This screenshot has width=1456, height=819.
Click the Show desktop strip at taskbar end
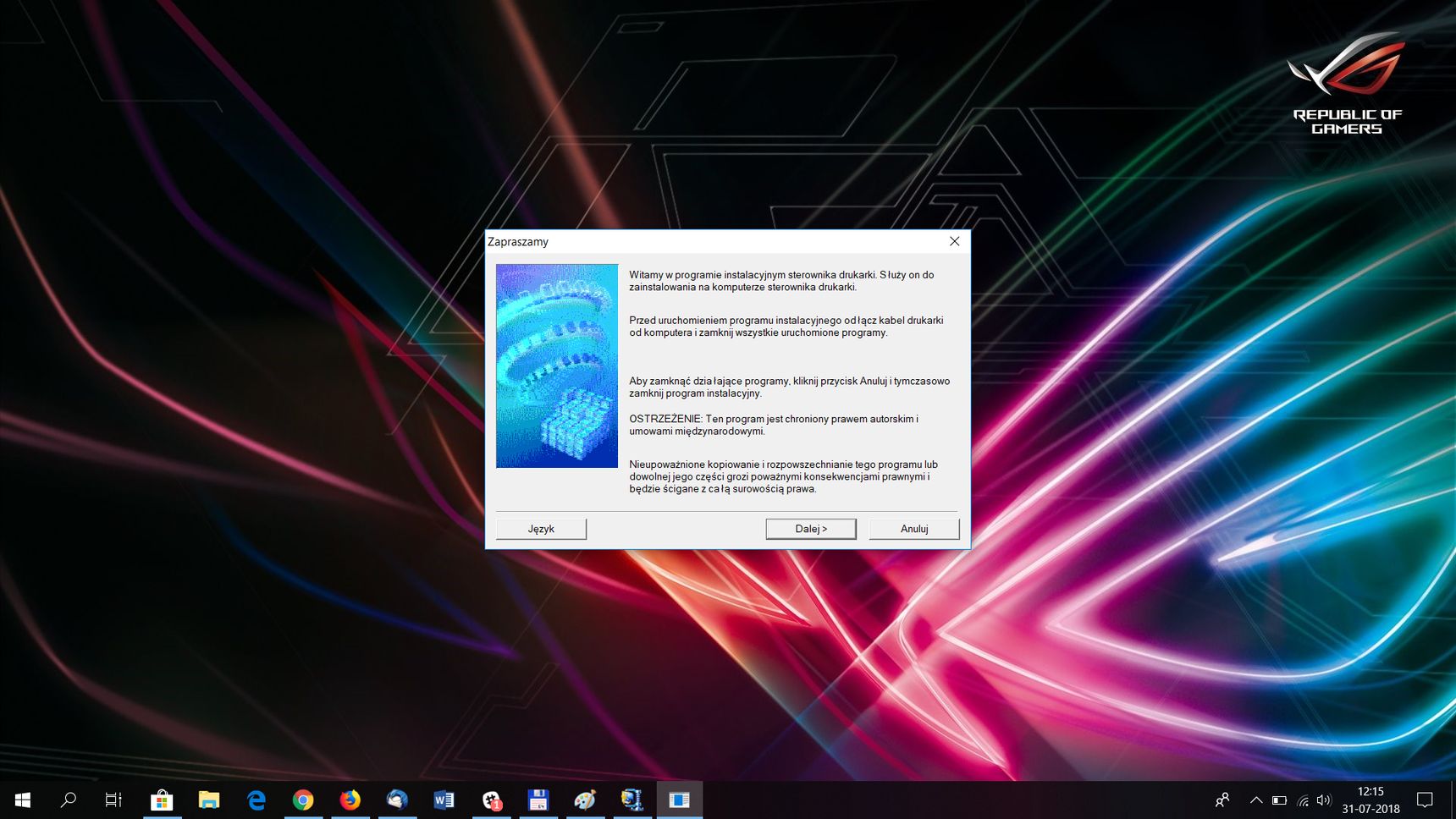[x=1453, y=800]
